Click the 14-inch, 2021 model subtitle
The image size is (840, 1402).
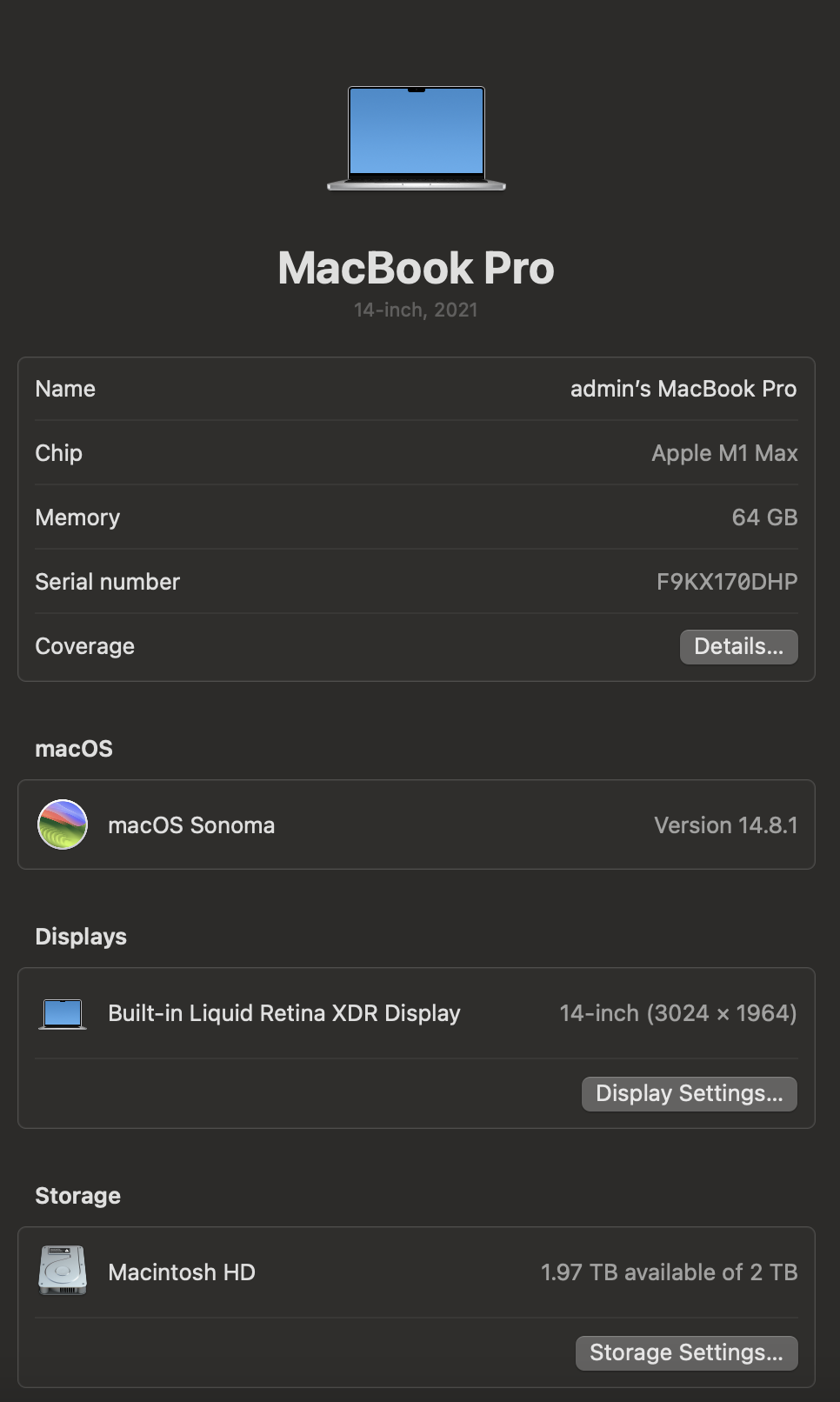(x=416, y=310)
